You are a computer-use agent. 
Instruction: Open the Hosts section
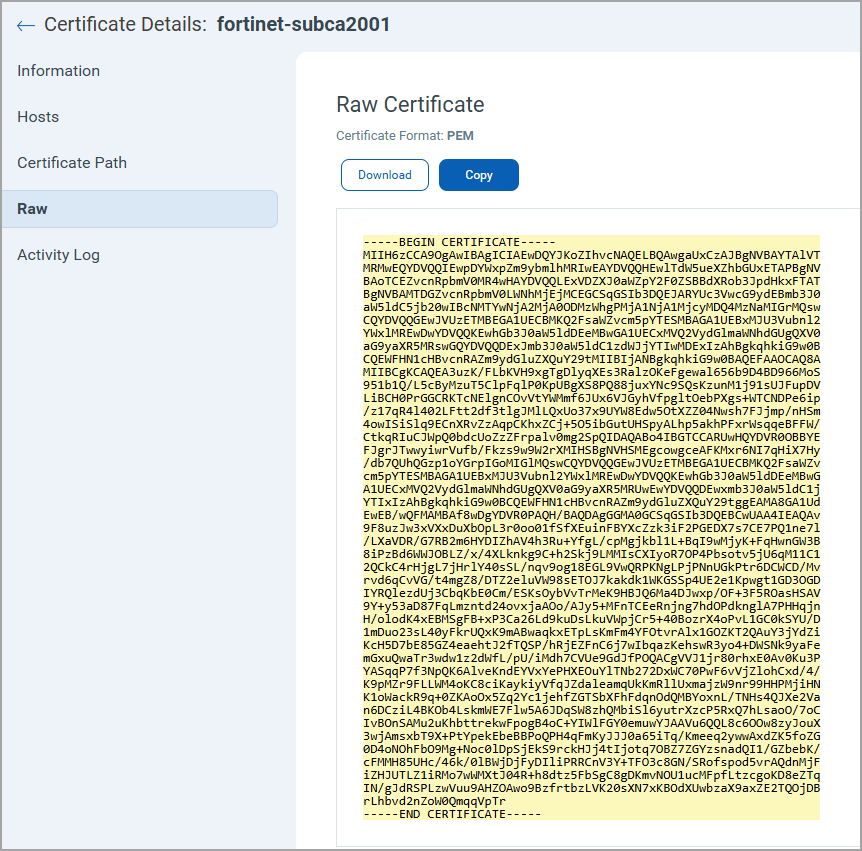tap(38, 117)
